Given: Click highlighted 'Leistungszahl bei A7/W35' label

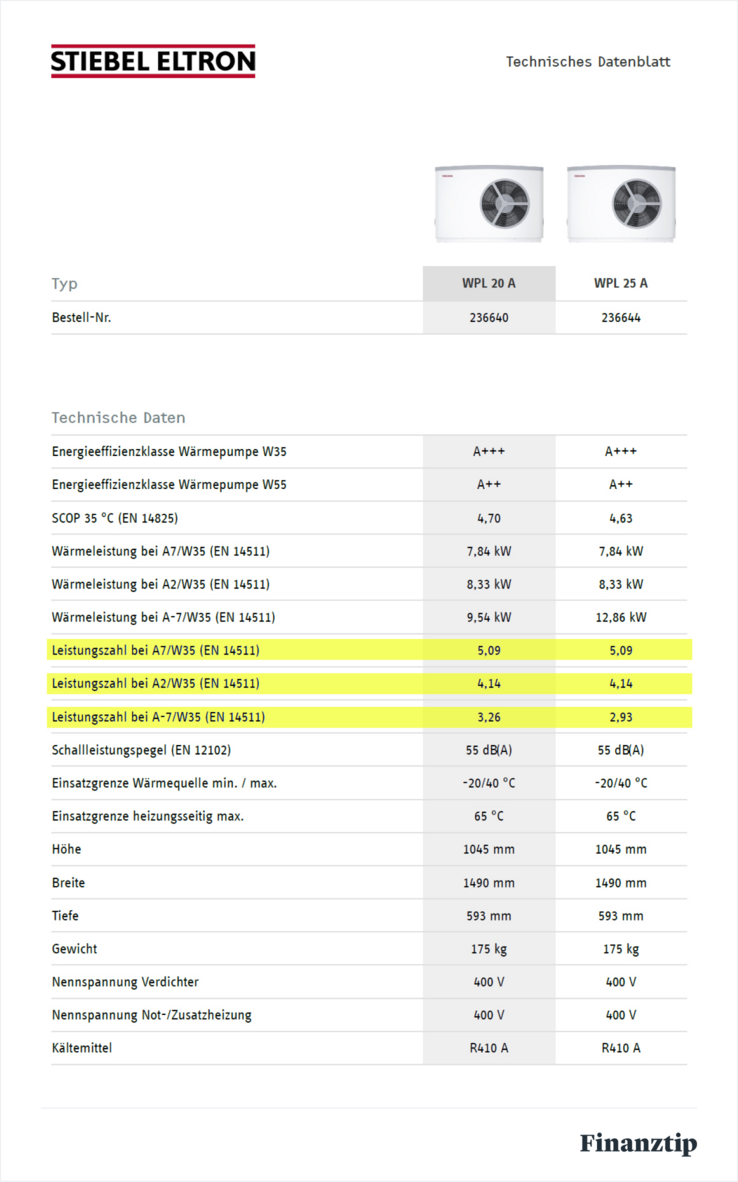Looking at the screenshot, I should point(155,651).
